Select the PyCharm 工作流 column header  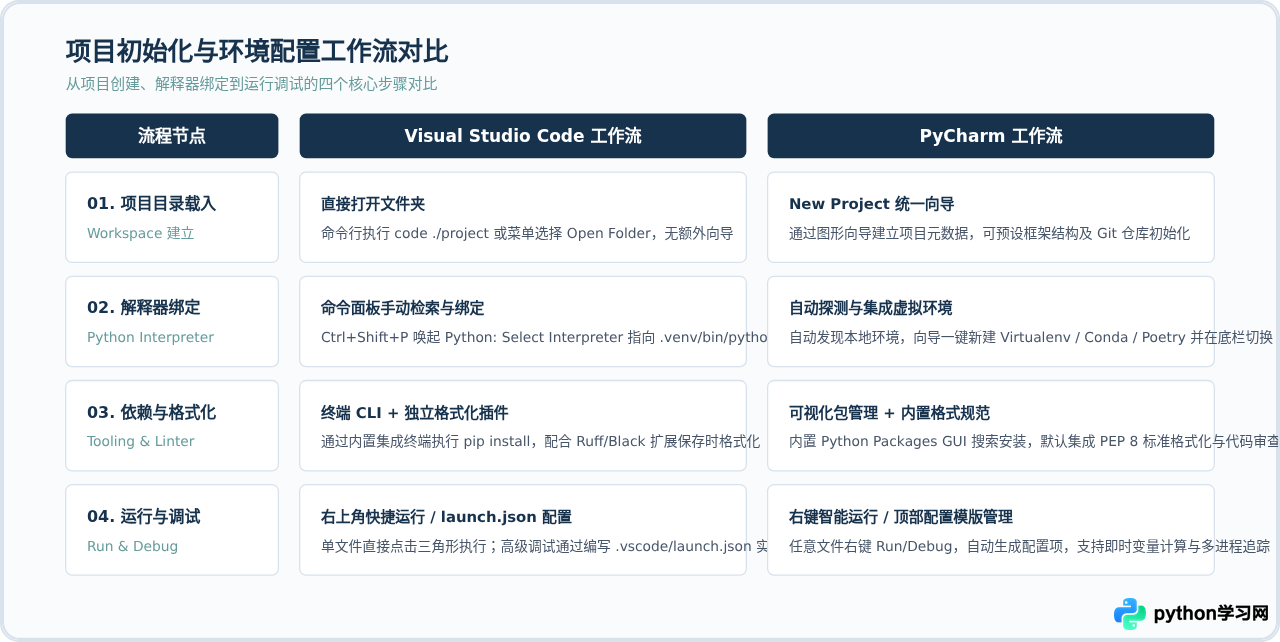click(x=991, y=136)
